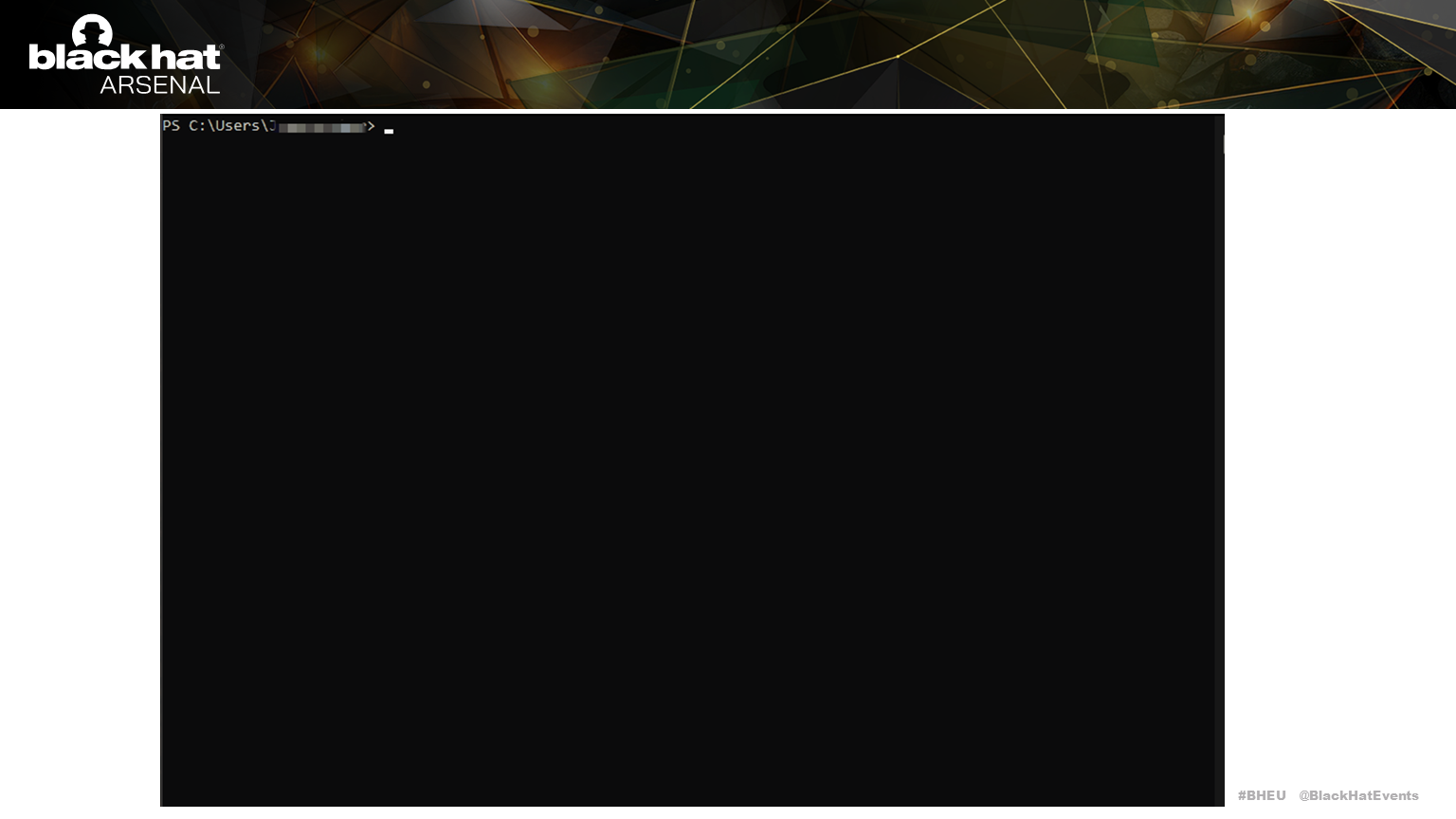1456x819 pixels.
Task: Click the "black hat" wordmark text
Action: click(x=124, y=58)
